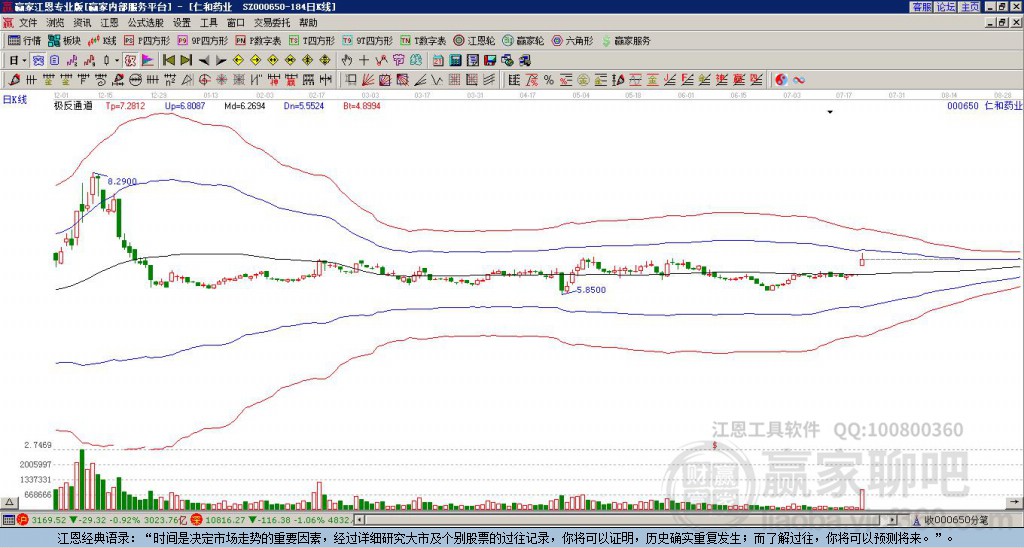The width and height of the screenshot is (1024, 548).
Task: Expand the volume panel with up-triangle button
Action: [8, 503]
